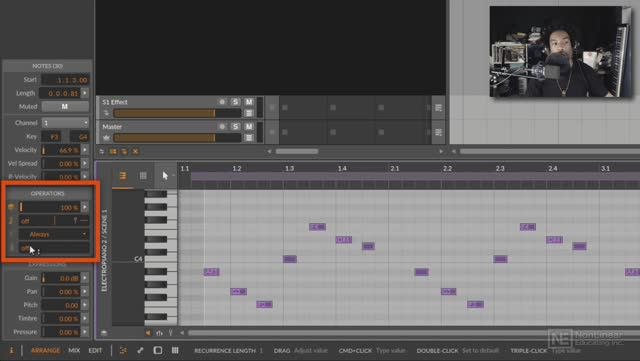Viewport: 640px width, 361px height.
Task: Switch piano roll to drum grid icon
Action: point(143,176)
